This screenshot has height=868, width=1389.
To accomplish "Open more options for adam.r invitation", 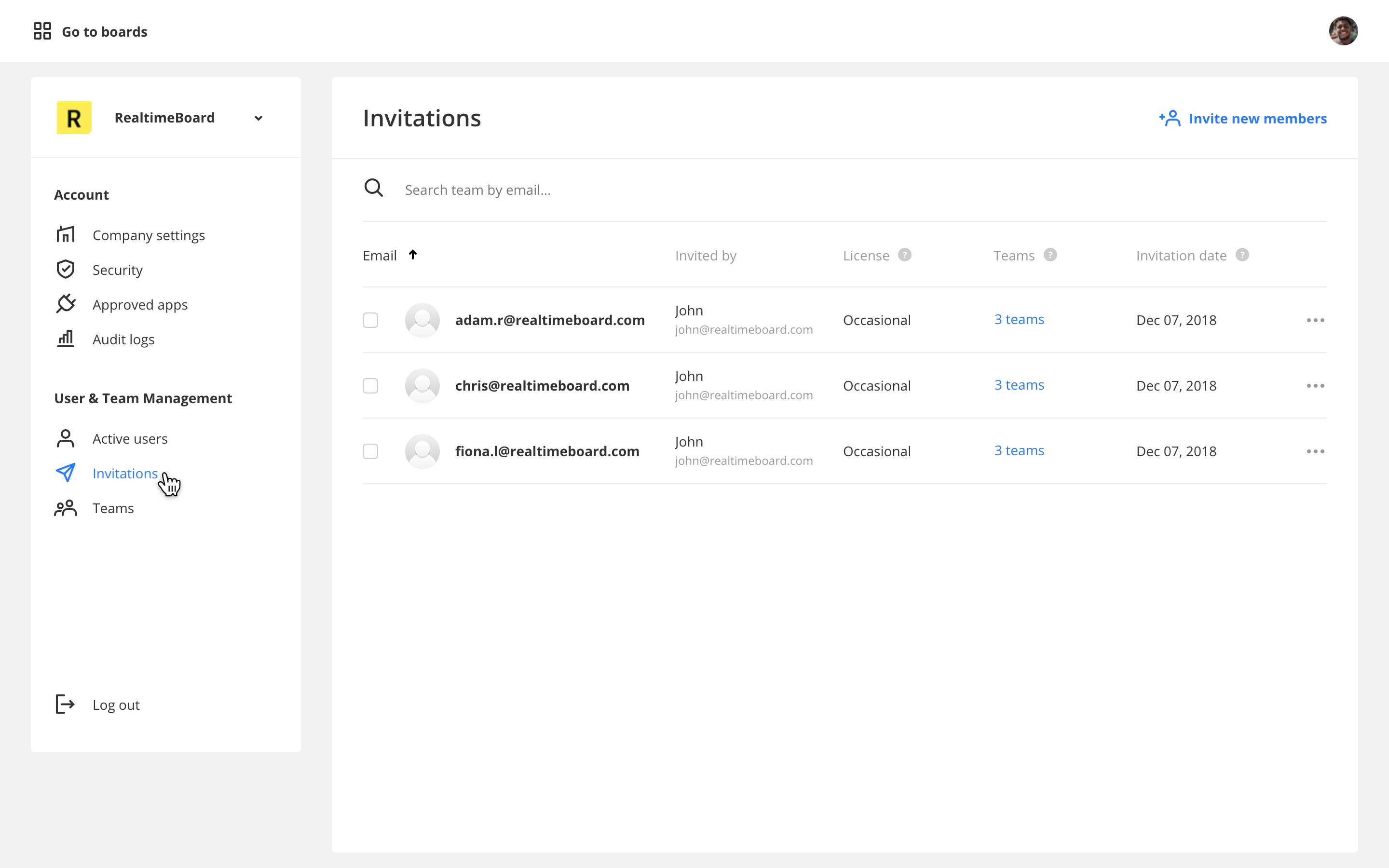I will pyautogui.click(x=1315, y=320).
